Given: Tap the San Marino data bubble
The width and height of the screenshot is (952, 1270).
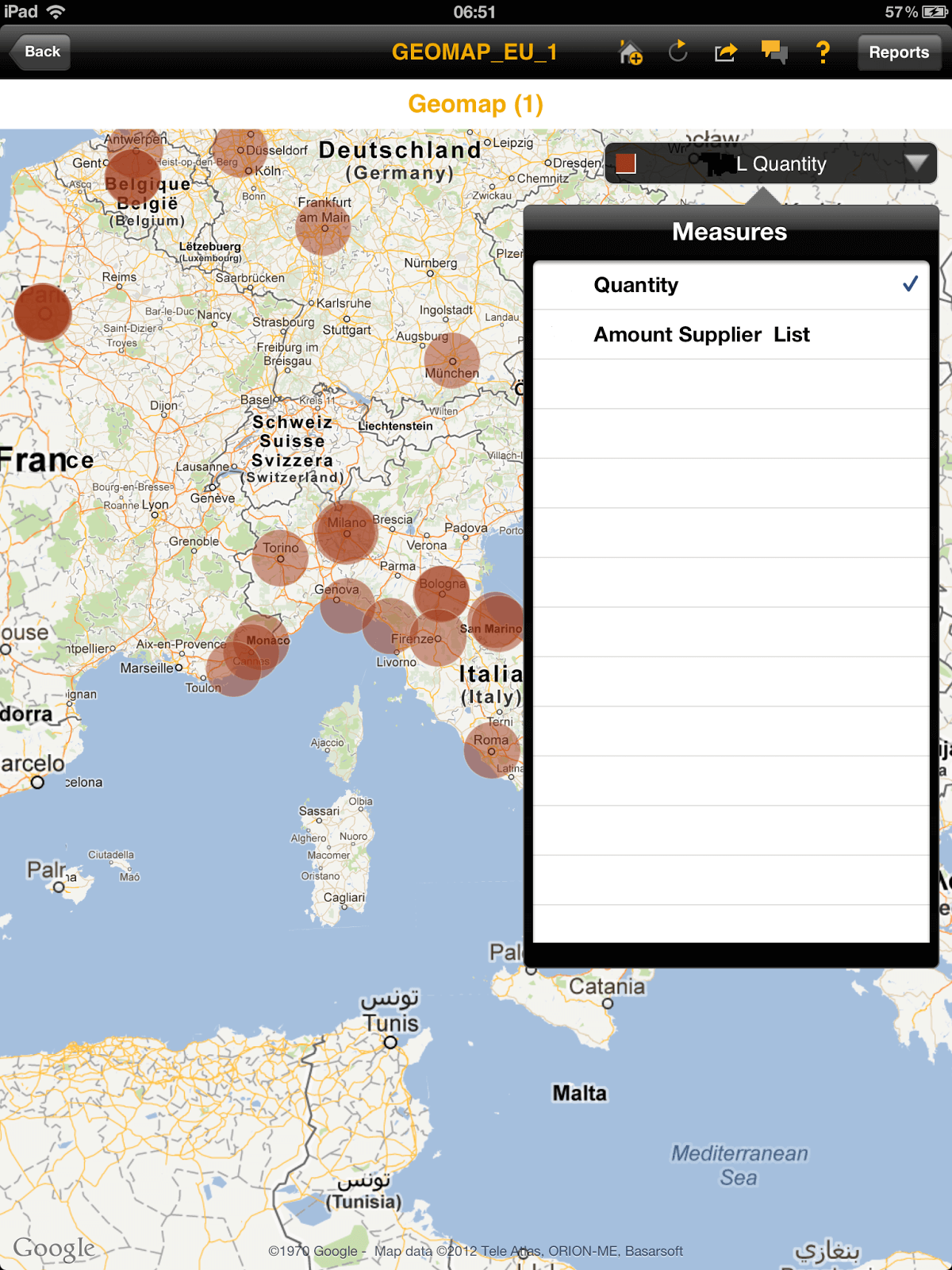Looking at the screenshot, I should coord(497,622).
